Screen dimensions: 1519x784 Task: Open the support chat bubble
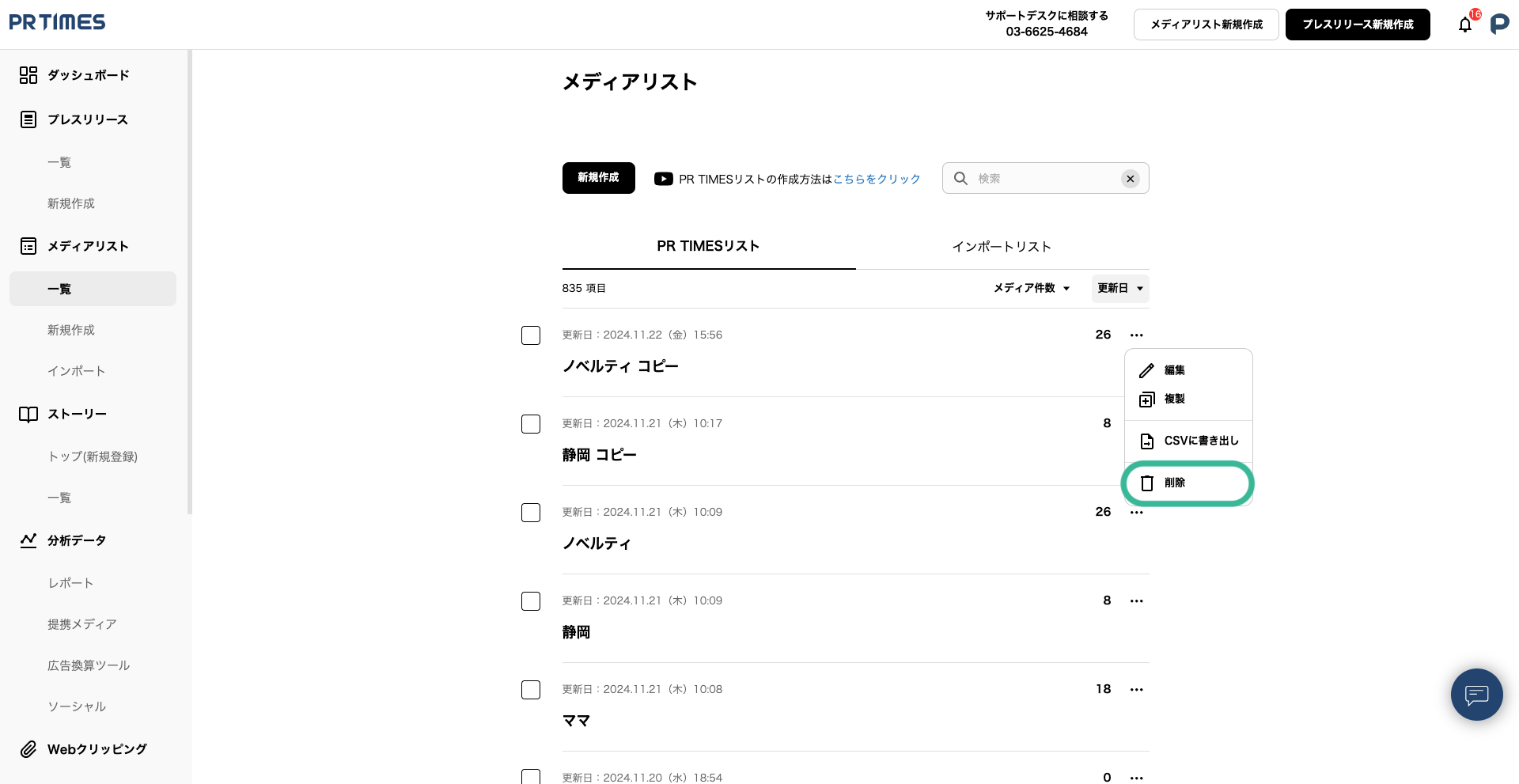1476,695
